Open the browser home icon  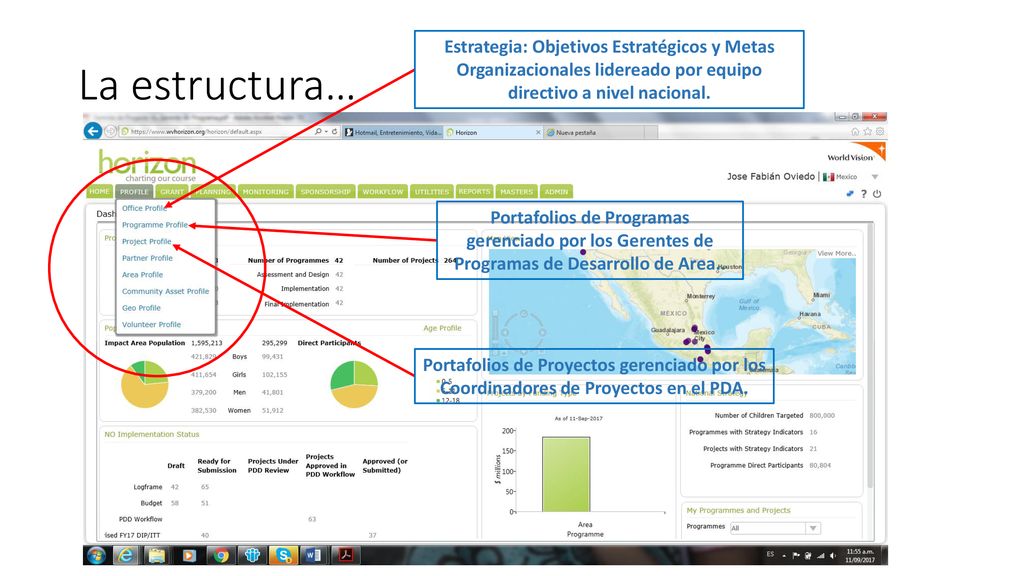tap(855, 131)
